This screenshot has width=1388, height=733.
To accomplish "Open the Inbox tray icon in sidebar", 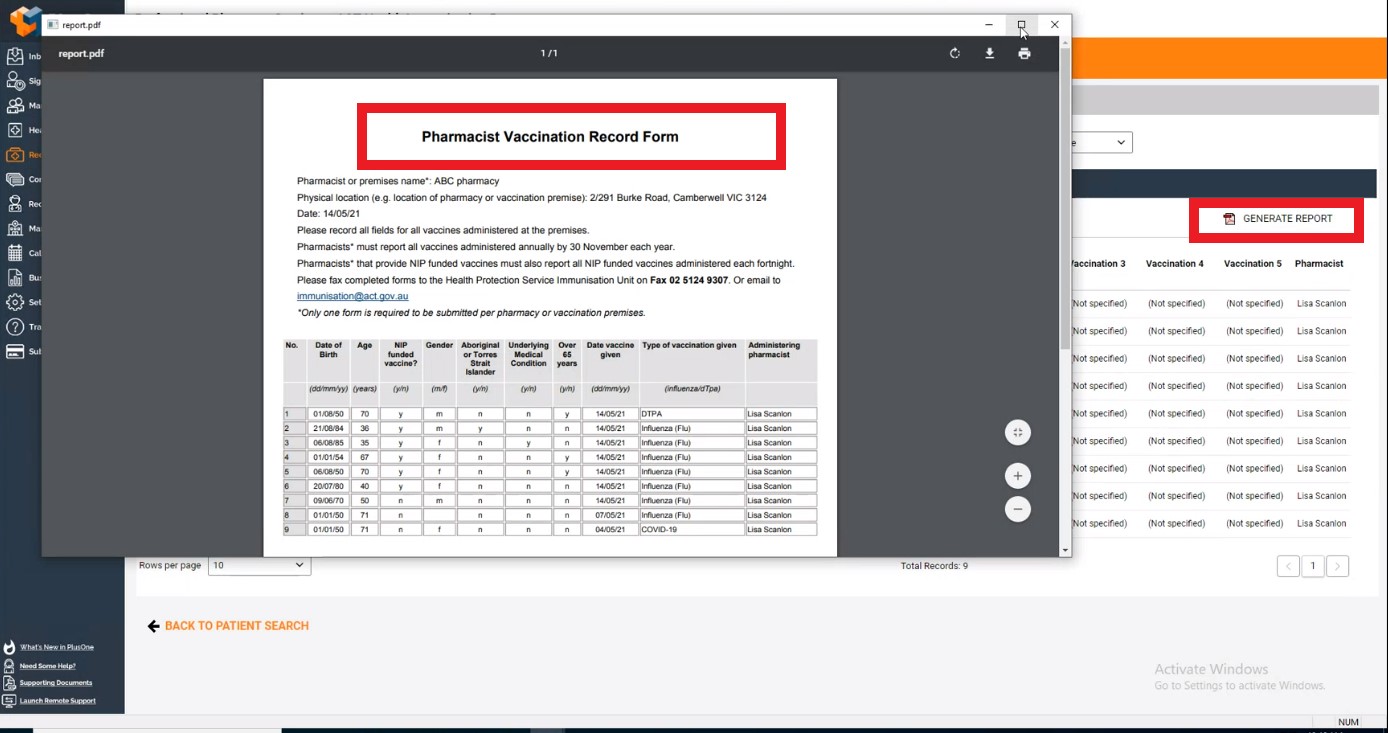I will coord(15,56).
